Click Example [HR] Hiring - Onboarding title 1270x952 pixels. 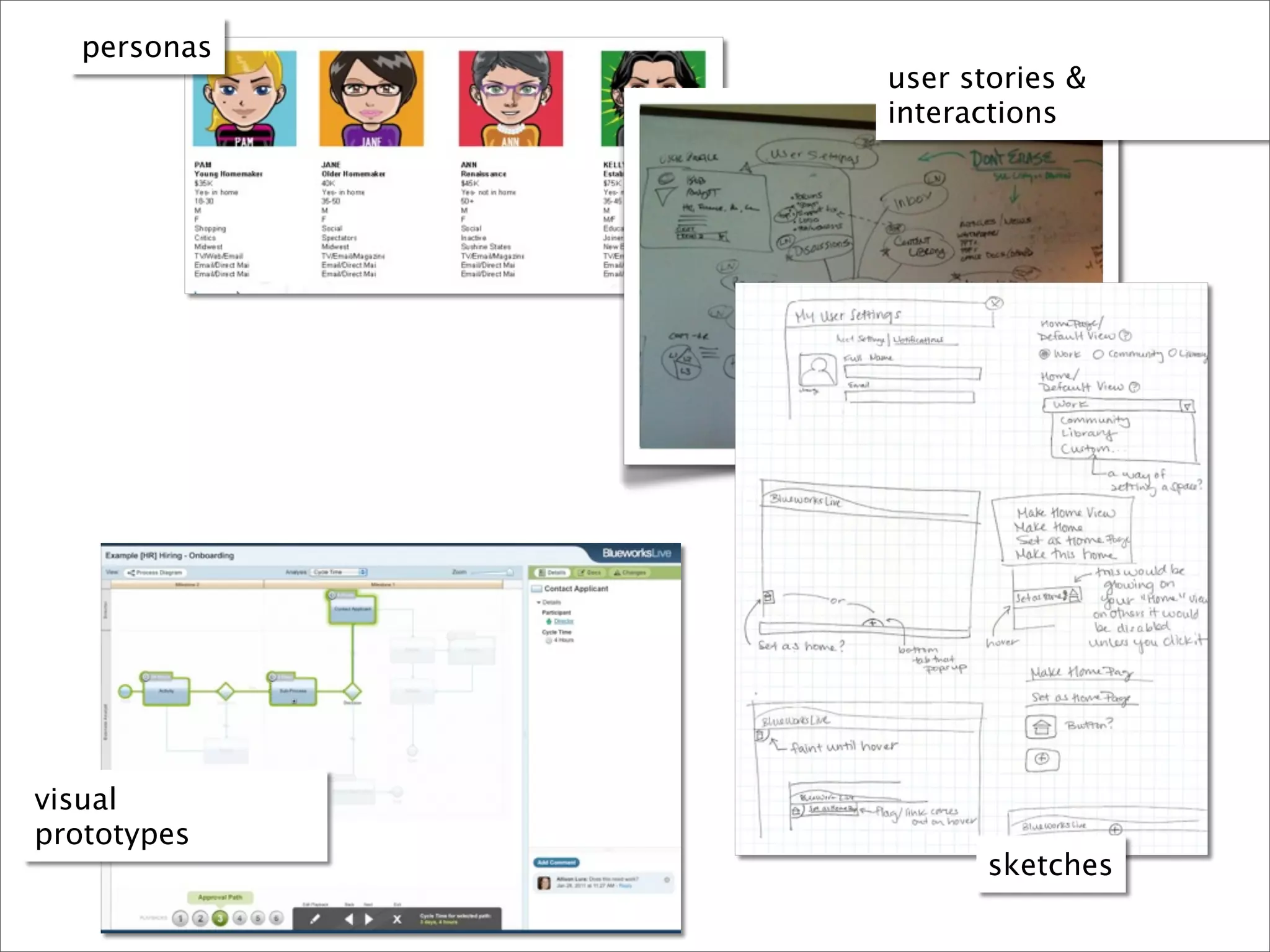point(169,555)
